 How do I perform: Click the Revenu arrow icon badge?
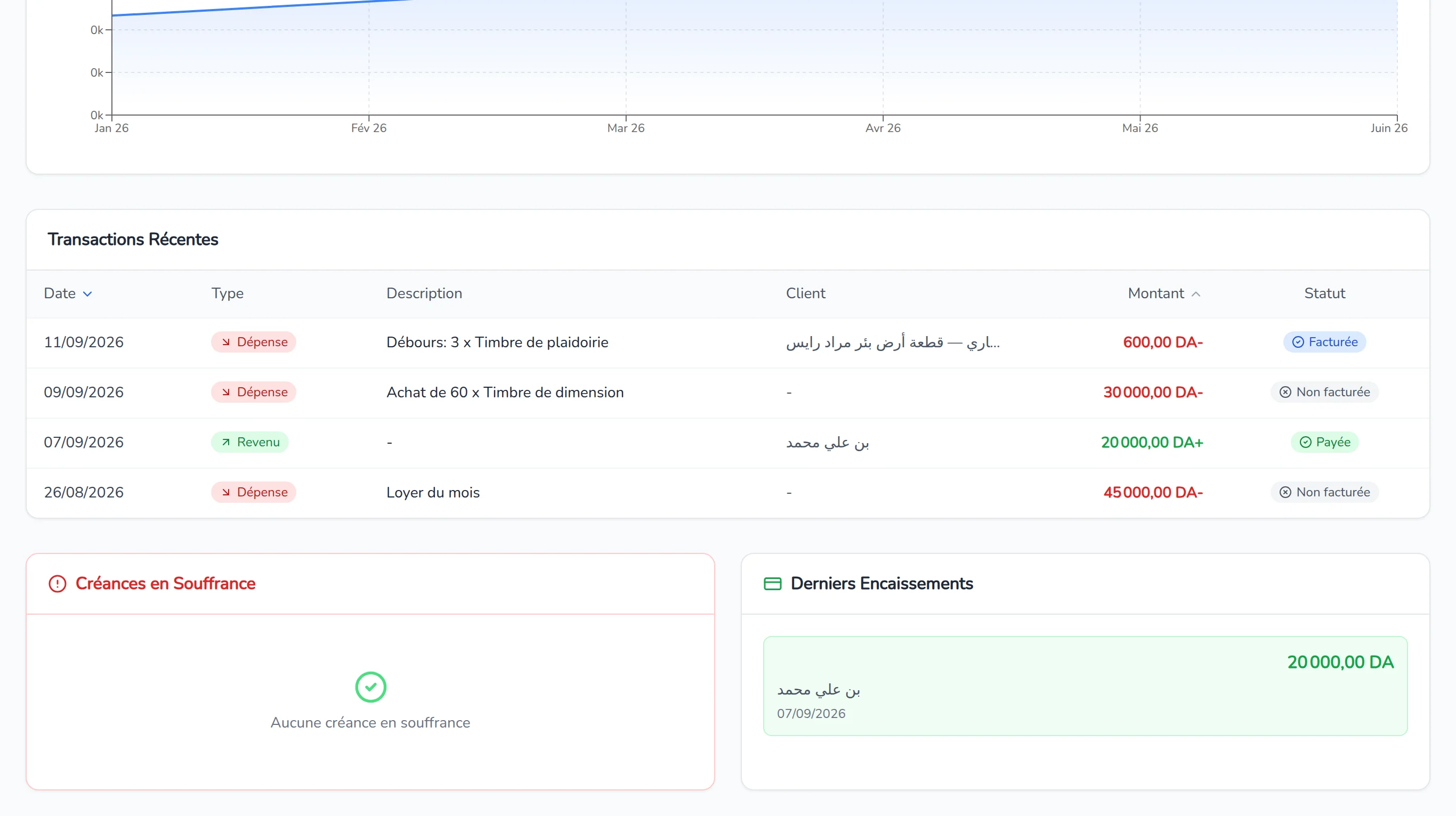coord(226,442)
